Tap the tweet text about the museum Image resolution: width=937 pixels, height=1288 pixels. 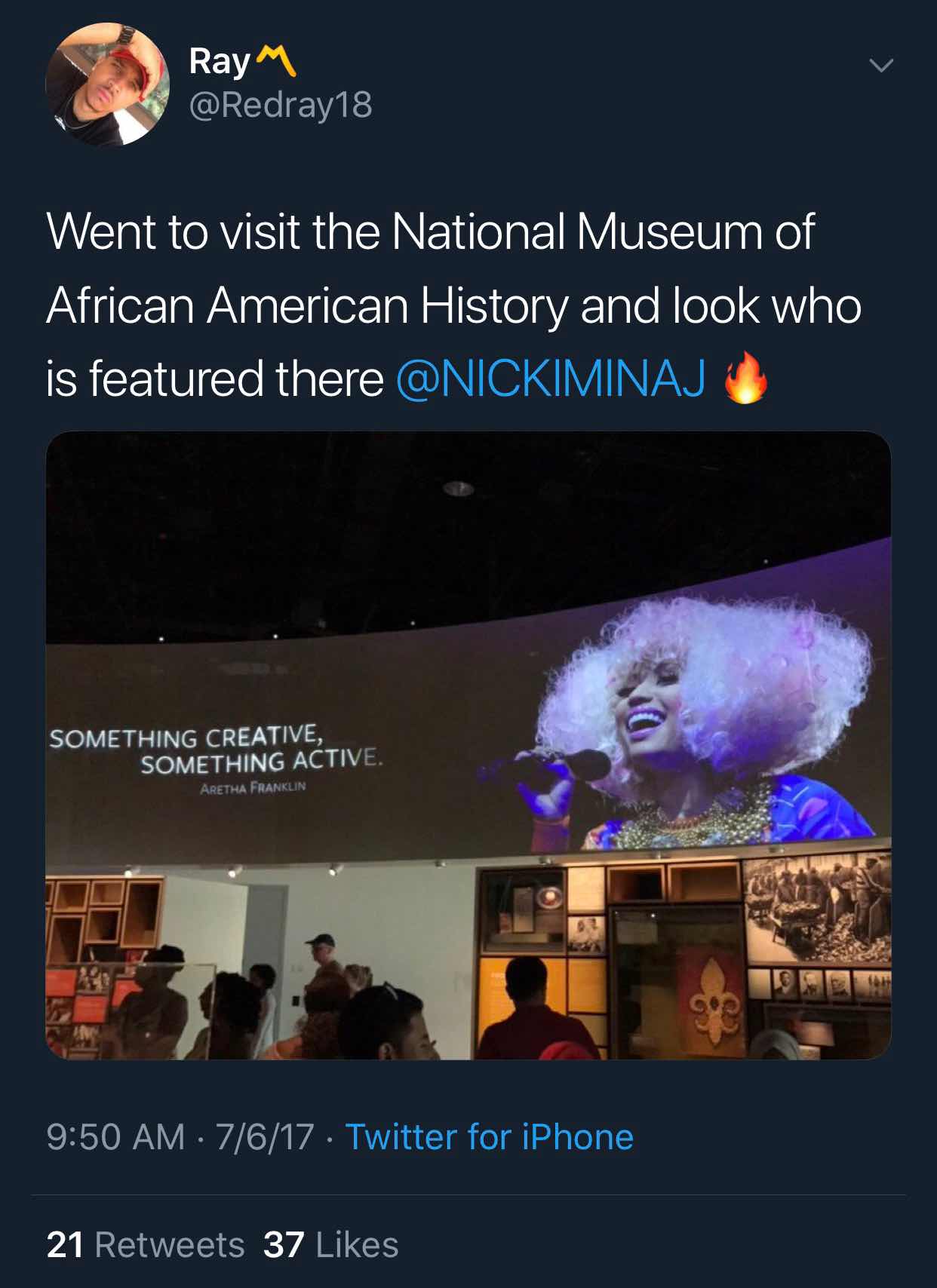tap(453, 305)
